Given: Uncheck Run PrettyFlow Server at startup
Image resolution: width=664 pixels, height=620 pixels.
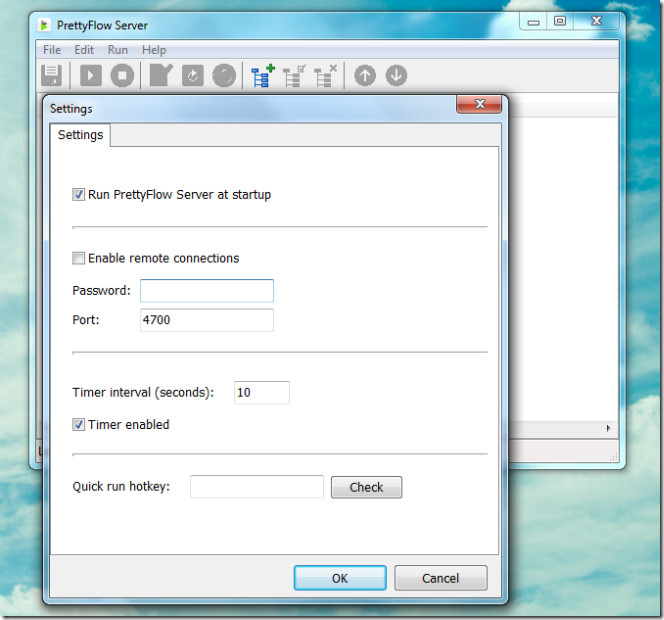Looking at the screenshot, I should (x=78, y=194).
